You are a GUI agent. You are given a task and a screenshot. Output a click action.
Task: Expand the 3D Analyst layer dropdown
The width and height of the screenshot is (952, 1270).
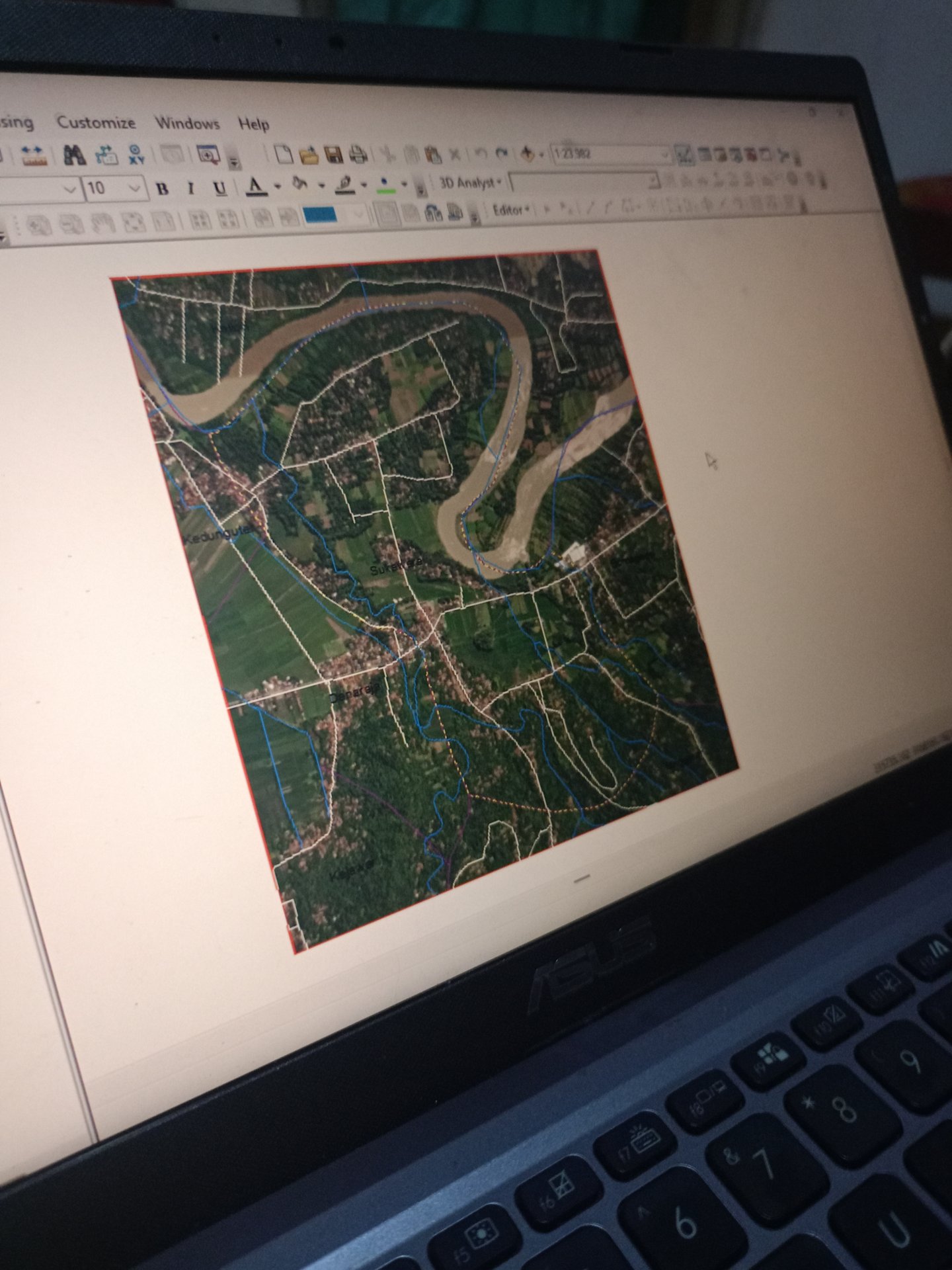click(x=653, y=181)
